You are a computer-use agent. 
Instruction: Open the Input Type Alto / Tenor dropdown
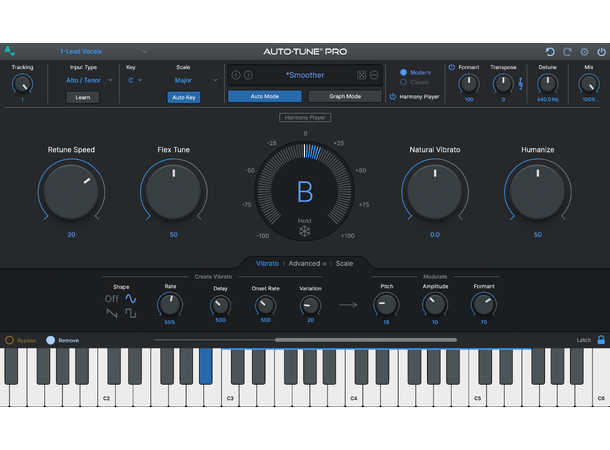pos(89,80)
